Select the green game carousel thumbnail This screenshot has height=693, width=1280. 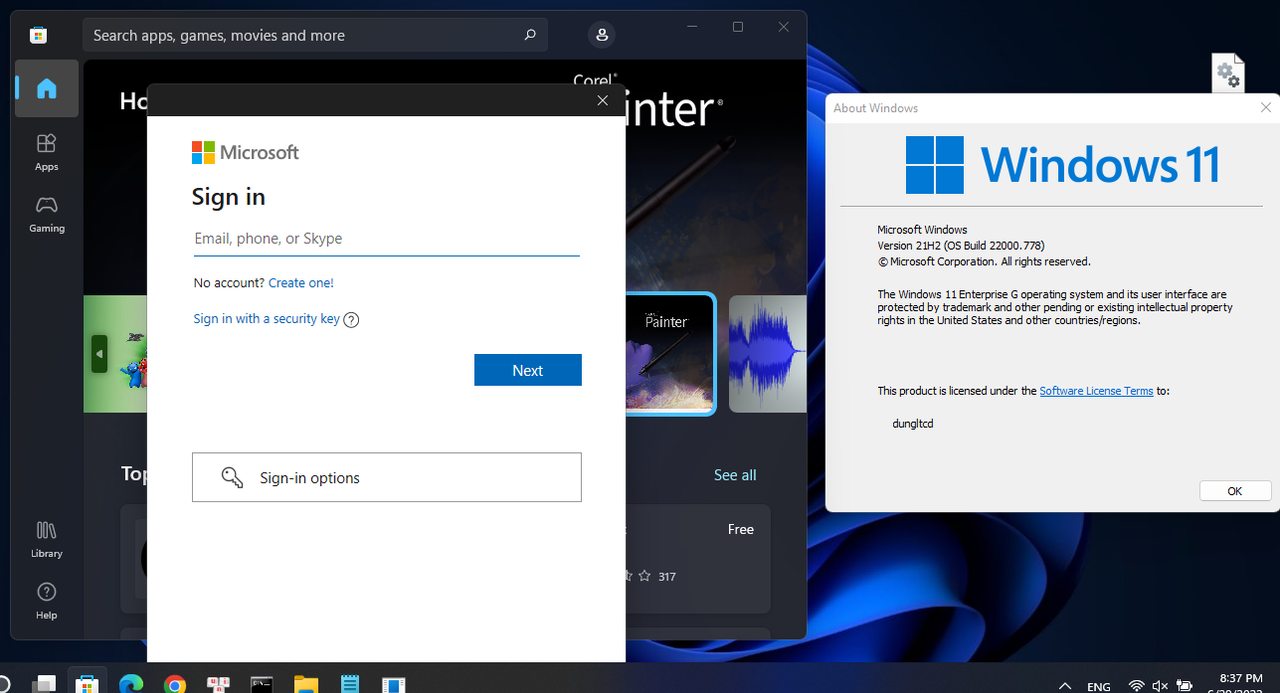click(x=115, y=354)
